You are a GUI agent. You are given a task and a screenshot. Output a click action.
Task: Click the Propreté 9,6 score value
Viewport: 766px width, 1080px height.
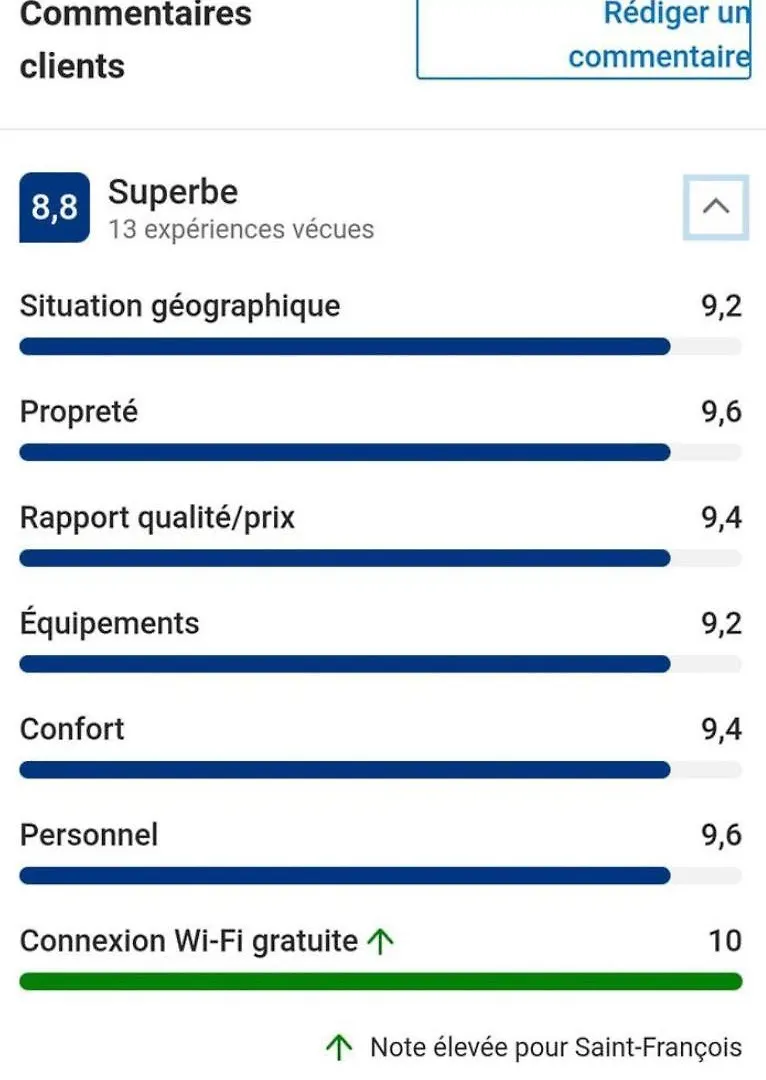[x=721, y=412]
